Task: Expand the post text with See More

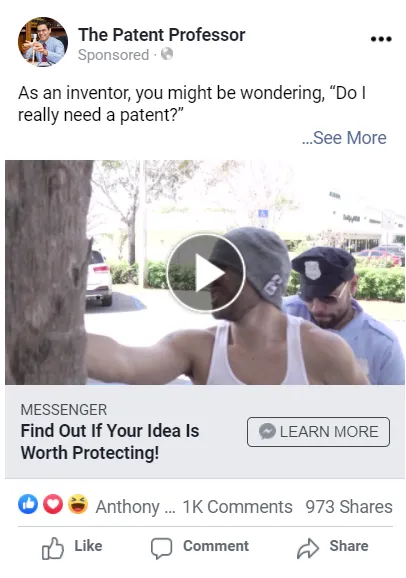Action: click(344, 138)
